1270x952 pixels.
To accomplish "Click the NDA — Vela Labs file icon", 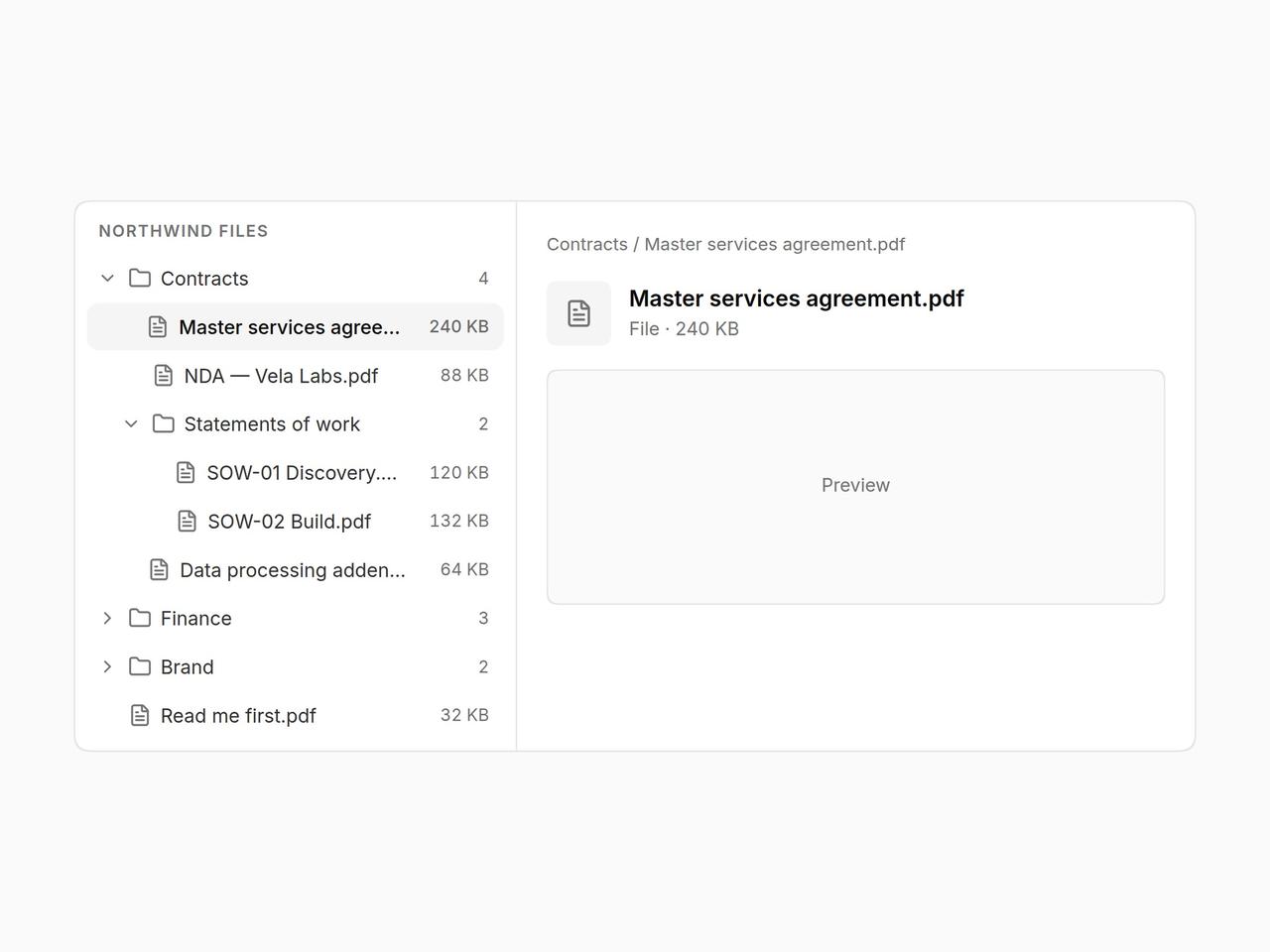I will (x=164, y=376).
